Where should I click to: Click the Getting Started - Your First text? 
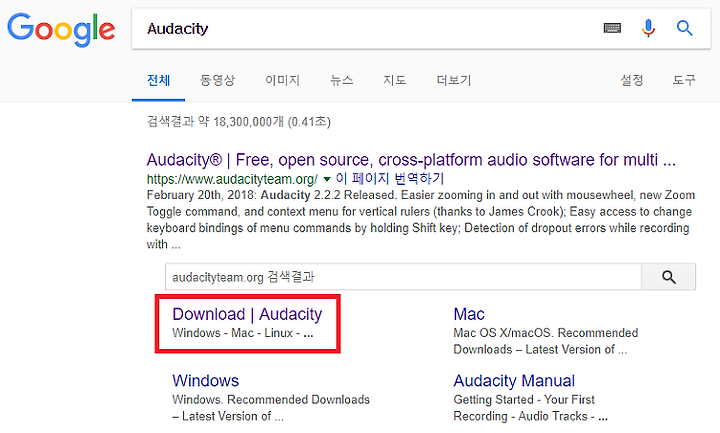(530, 408)
